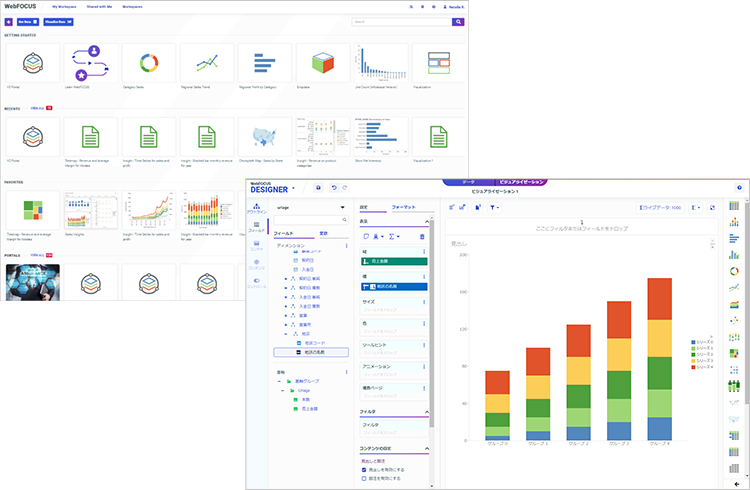Image resolution: width=750 pixels, height=490 pixels.
Task: Switch to the フォーマット format tab
Action: click(403, 207)
